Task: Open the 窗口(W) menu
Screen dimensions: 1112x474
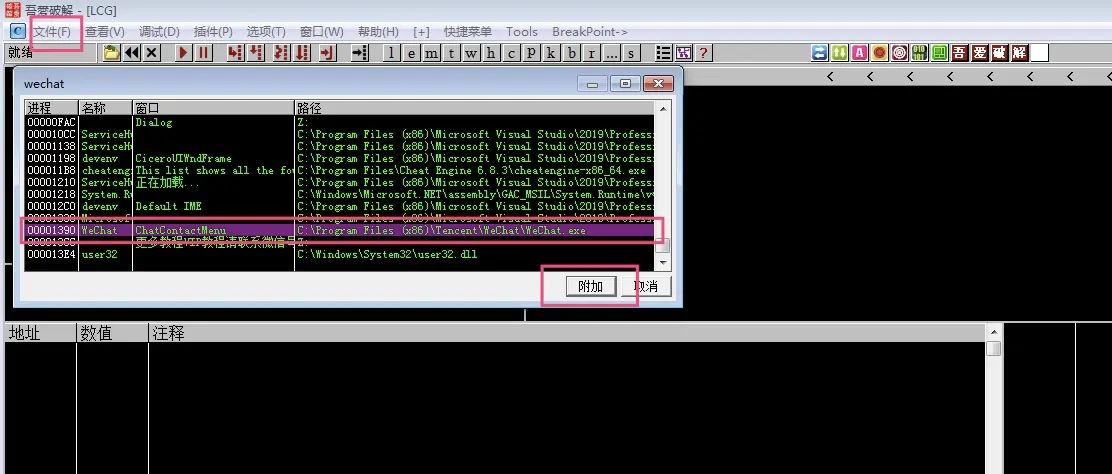Action: (x=321, y=32)
